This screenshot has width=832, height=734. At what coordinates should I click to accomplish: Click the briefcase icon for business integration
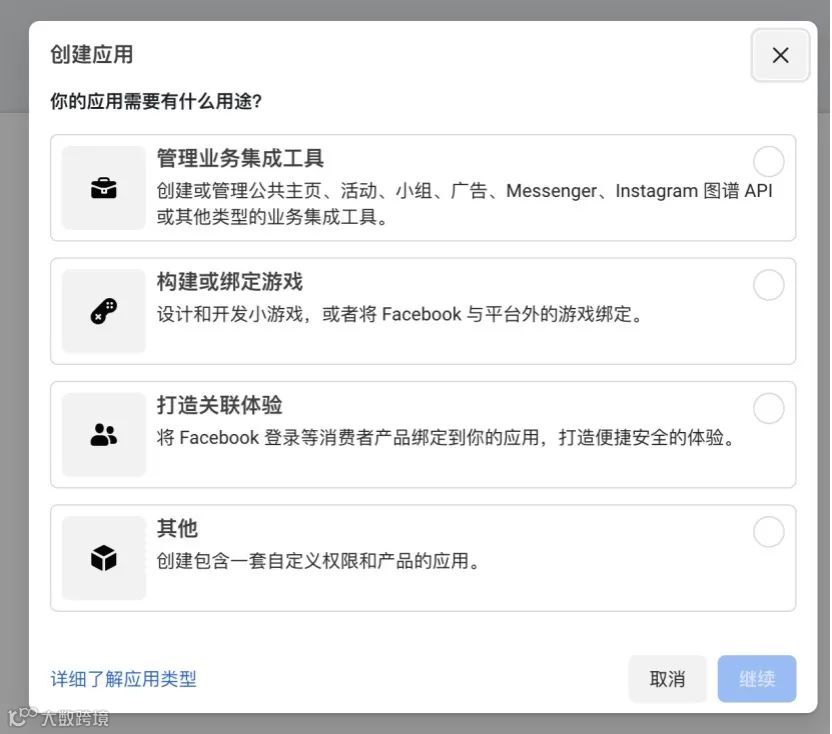104,188
